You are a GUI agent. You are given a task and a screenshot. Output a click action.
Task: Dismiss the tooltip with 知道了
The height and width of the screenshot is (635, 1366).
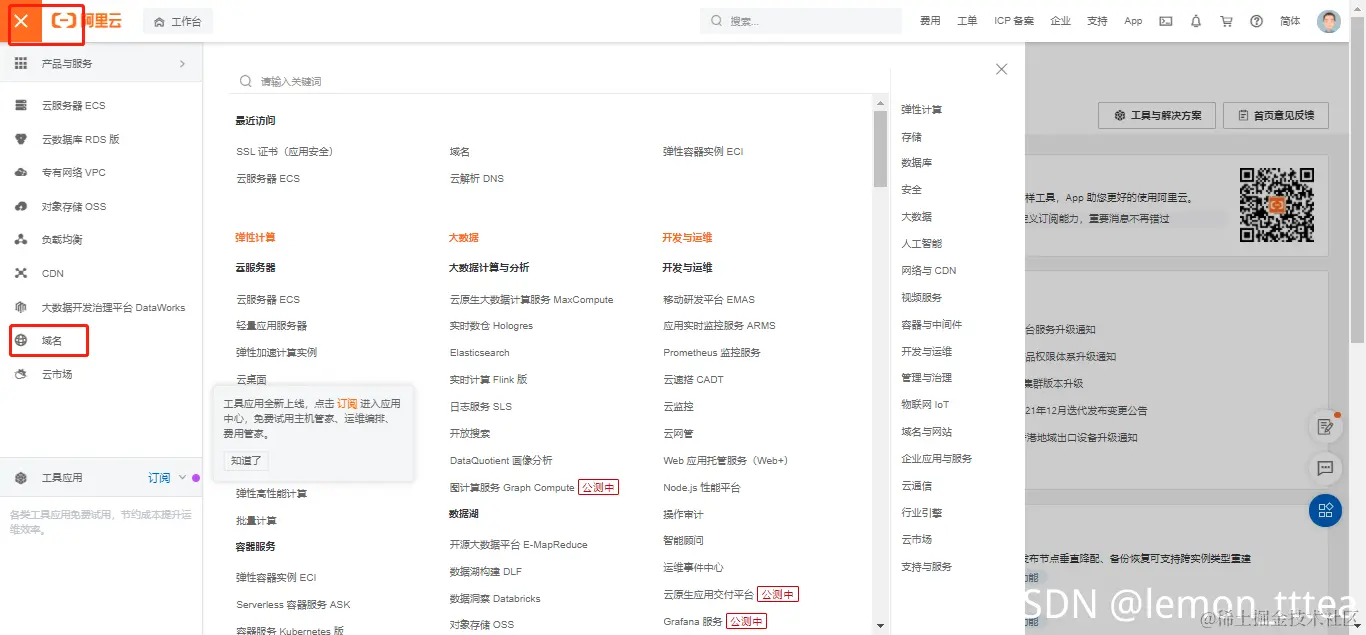click(x=246, y=461)
